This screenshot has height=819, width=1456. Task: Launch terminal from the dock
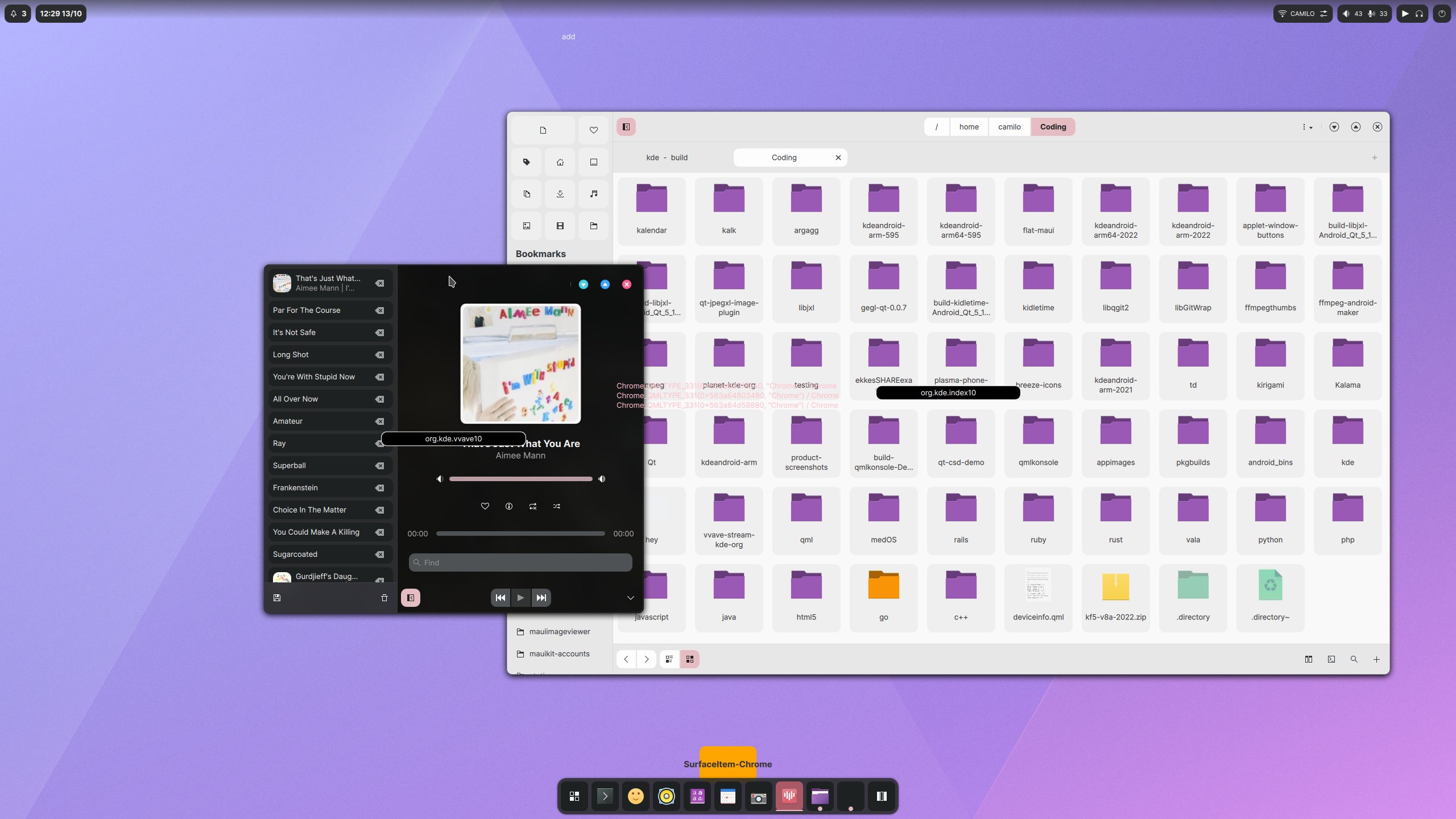pos(605,796)
